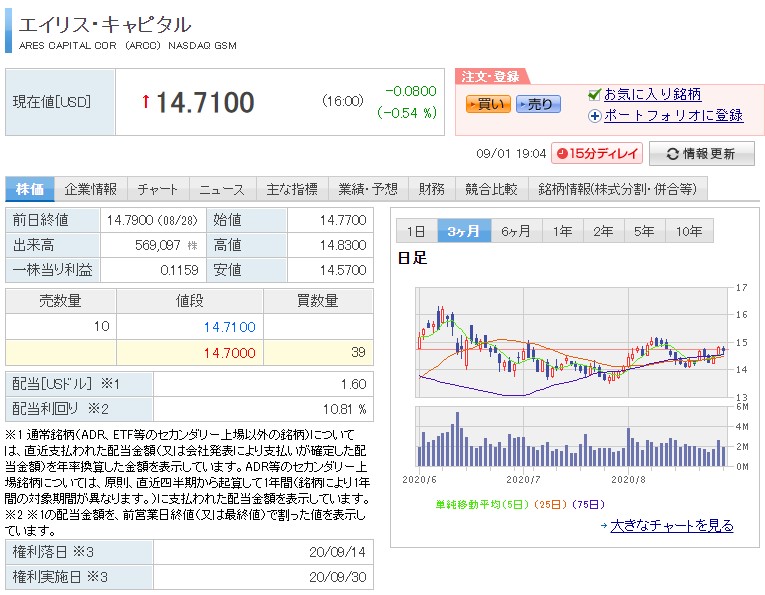The height and width of the screenshot is (595, 765).
Task: Click the 15分ディレイ delay badge
Action: point(597,154)
